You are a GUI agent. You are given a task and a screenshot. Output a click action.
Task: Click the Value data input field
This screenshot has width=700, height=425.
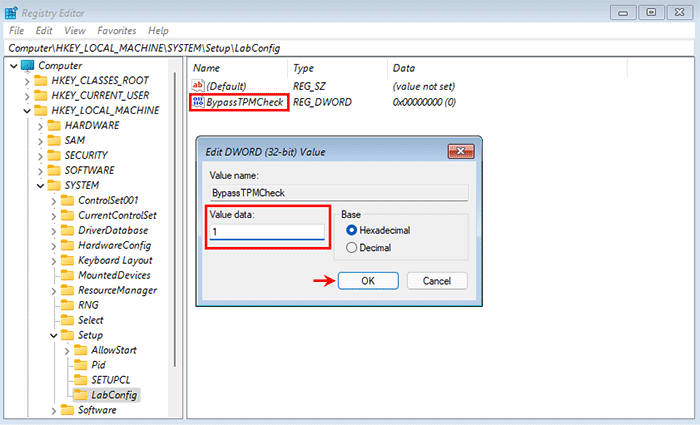[x=267, y=232]
